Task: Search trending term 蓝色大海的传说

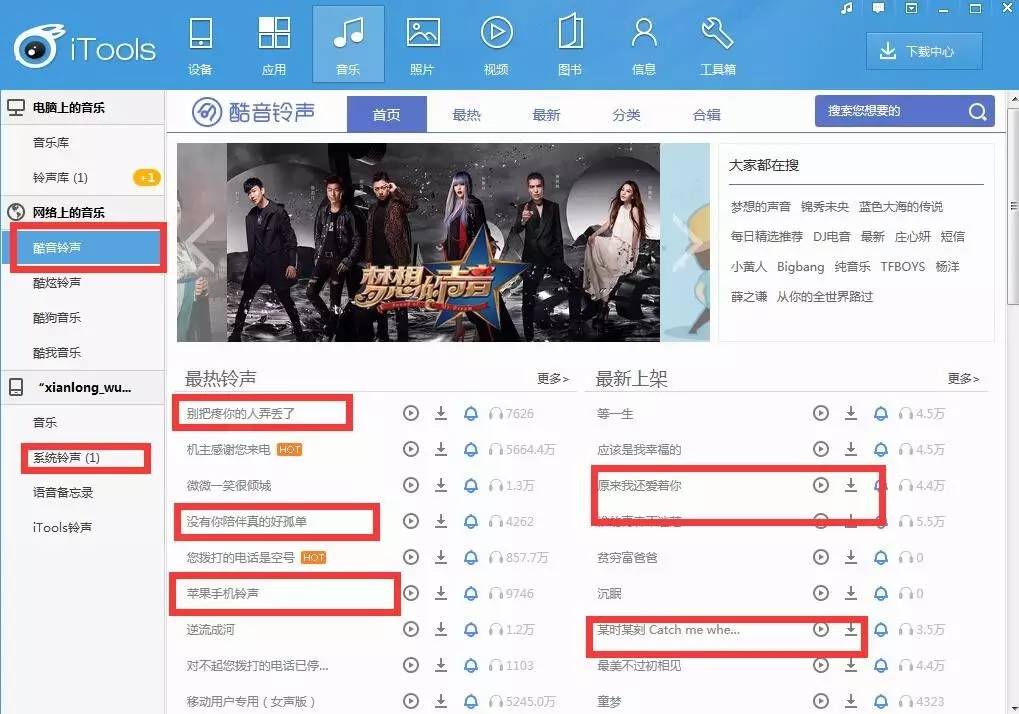Action: [x=901, y=207]
